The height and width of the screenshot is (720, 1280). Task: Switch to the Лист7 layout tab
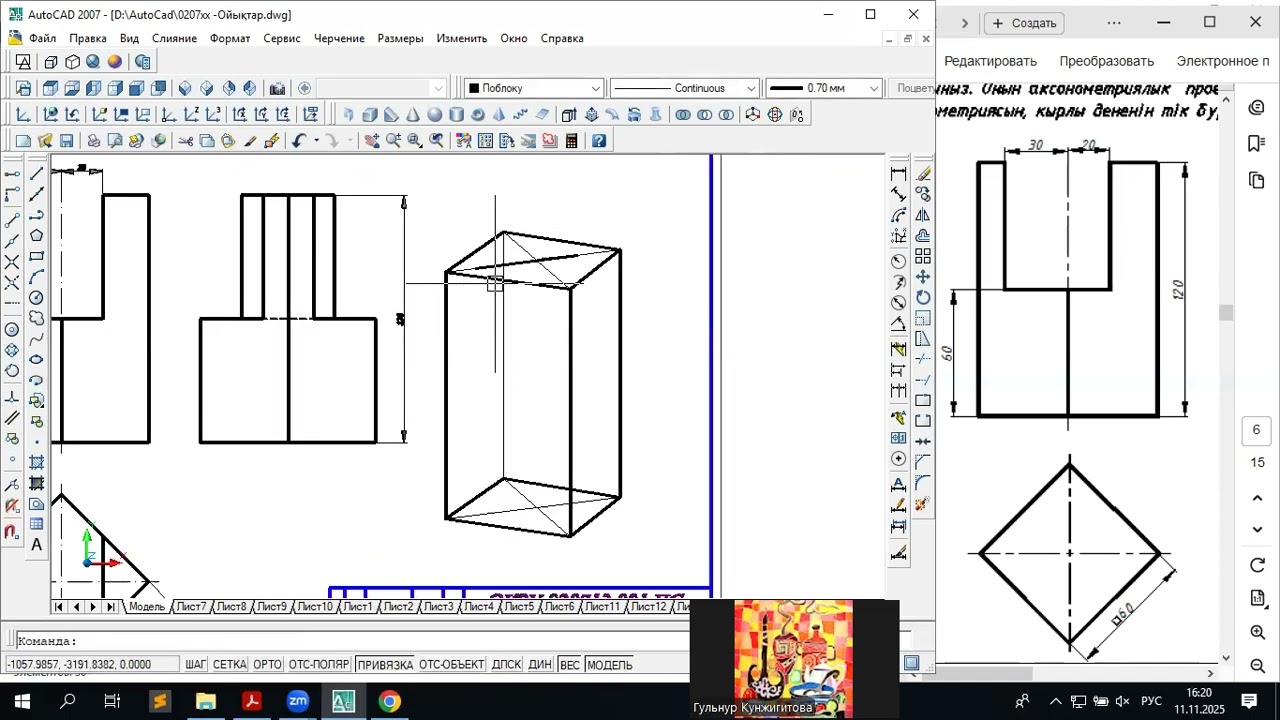(190, 607)
